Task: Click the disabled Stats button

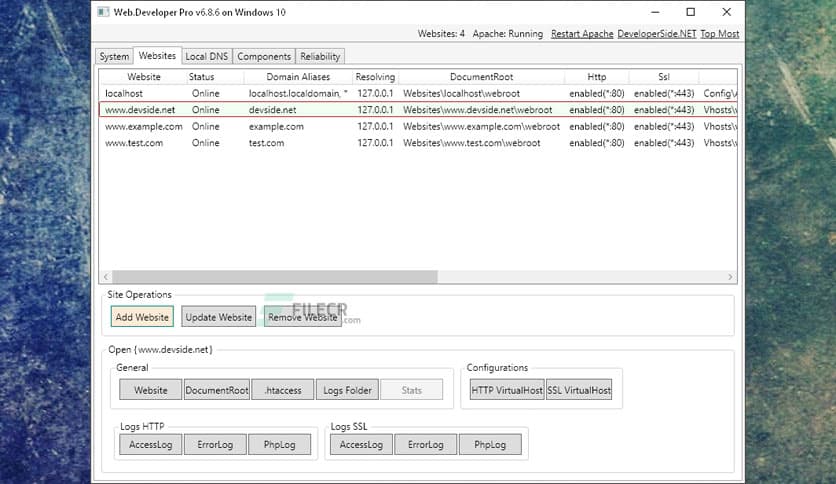Action: (411, 390)
